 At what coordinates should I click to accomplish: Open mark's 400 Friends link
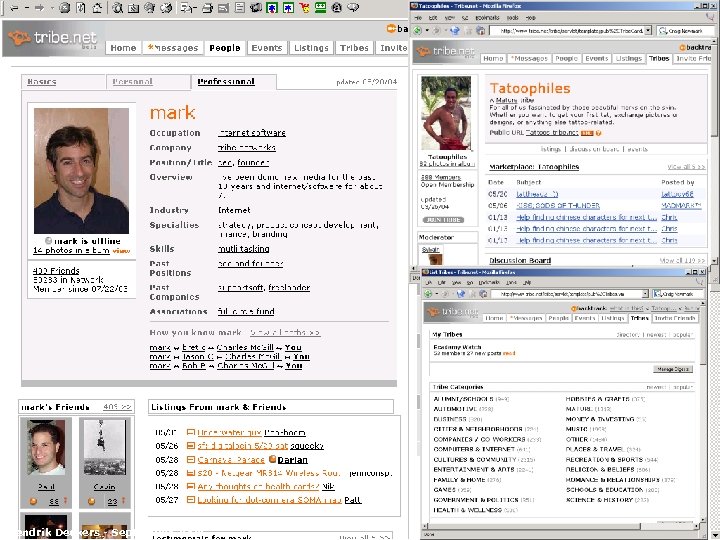pos(56,270)
